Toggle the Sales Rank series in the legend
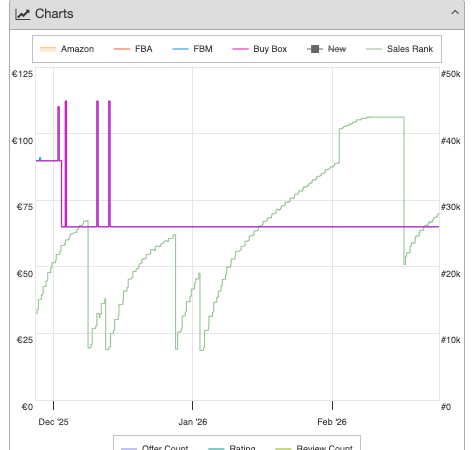The height and width of the screenshot is (450, 474). pos(399,49)
